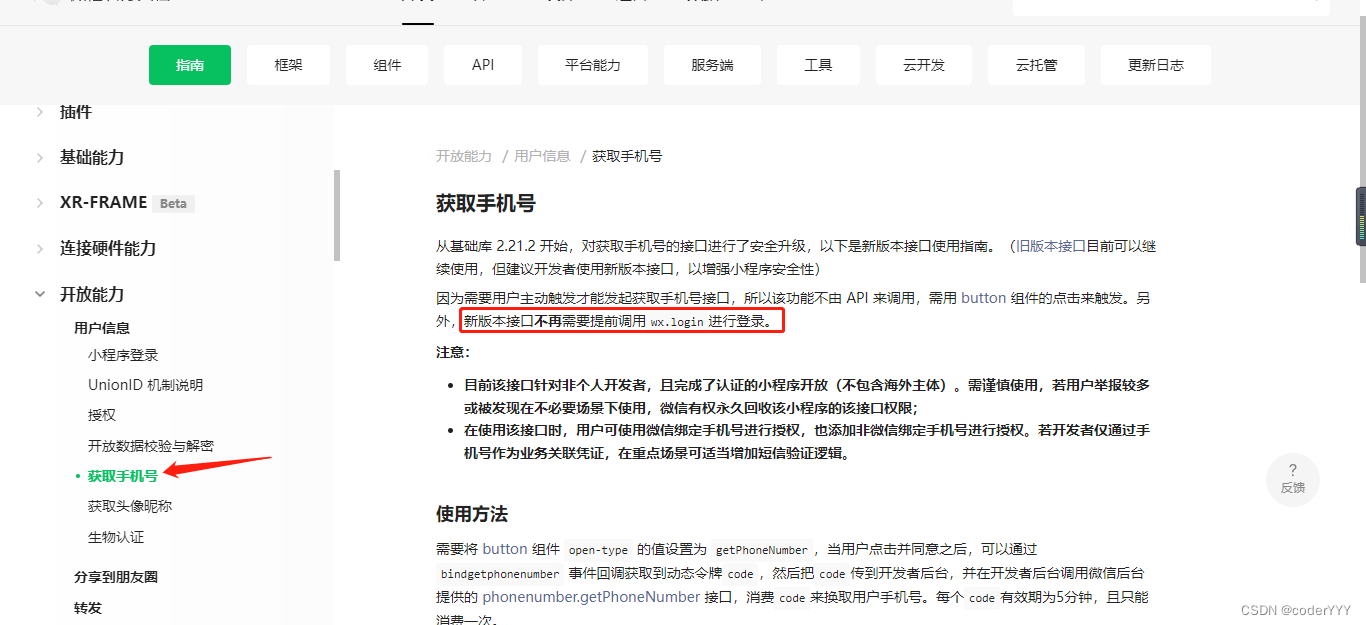The width and height of the screenshot is (1366, 625).
Task: Open the API tab
Action: 483,65
